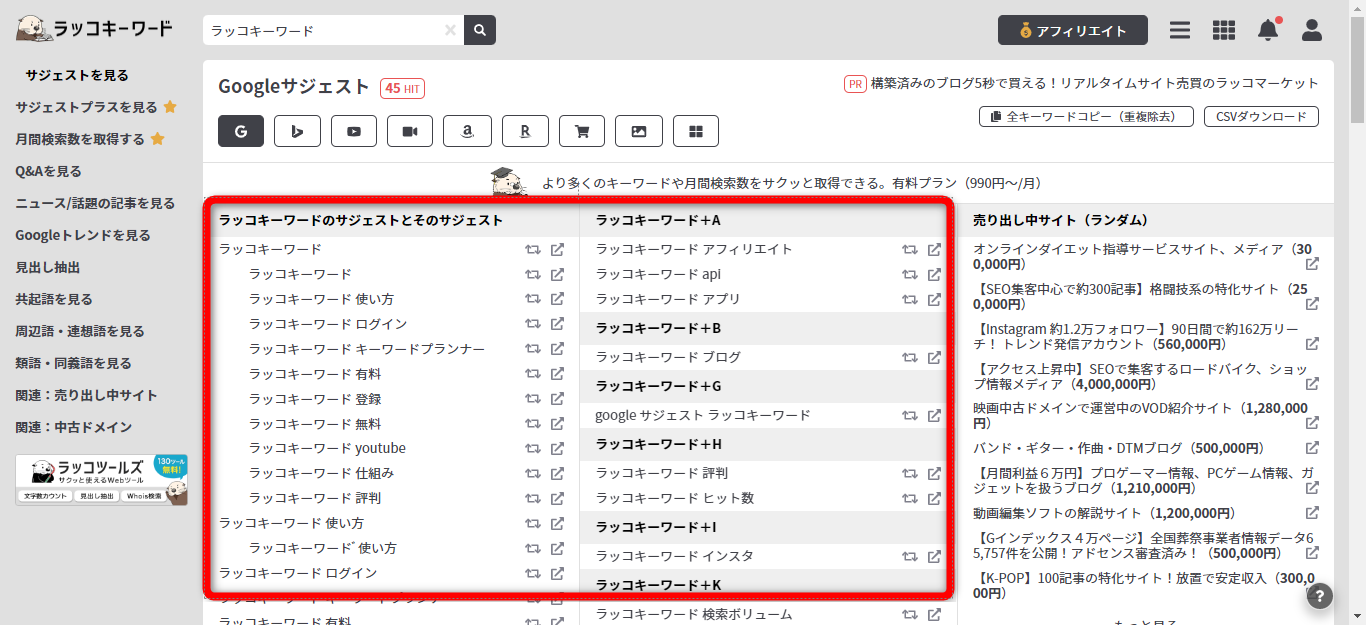
Task: Re-search icon for ラッコキーワード ヒット数
Action: [x=909, y=498]
